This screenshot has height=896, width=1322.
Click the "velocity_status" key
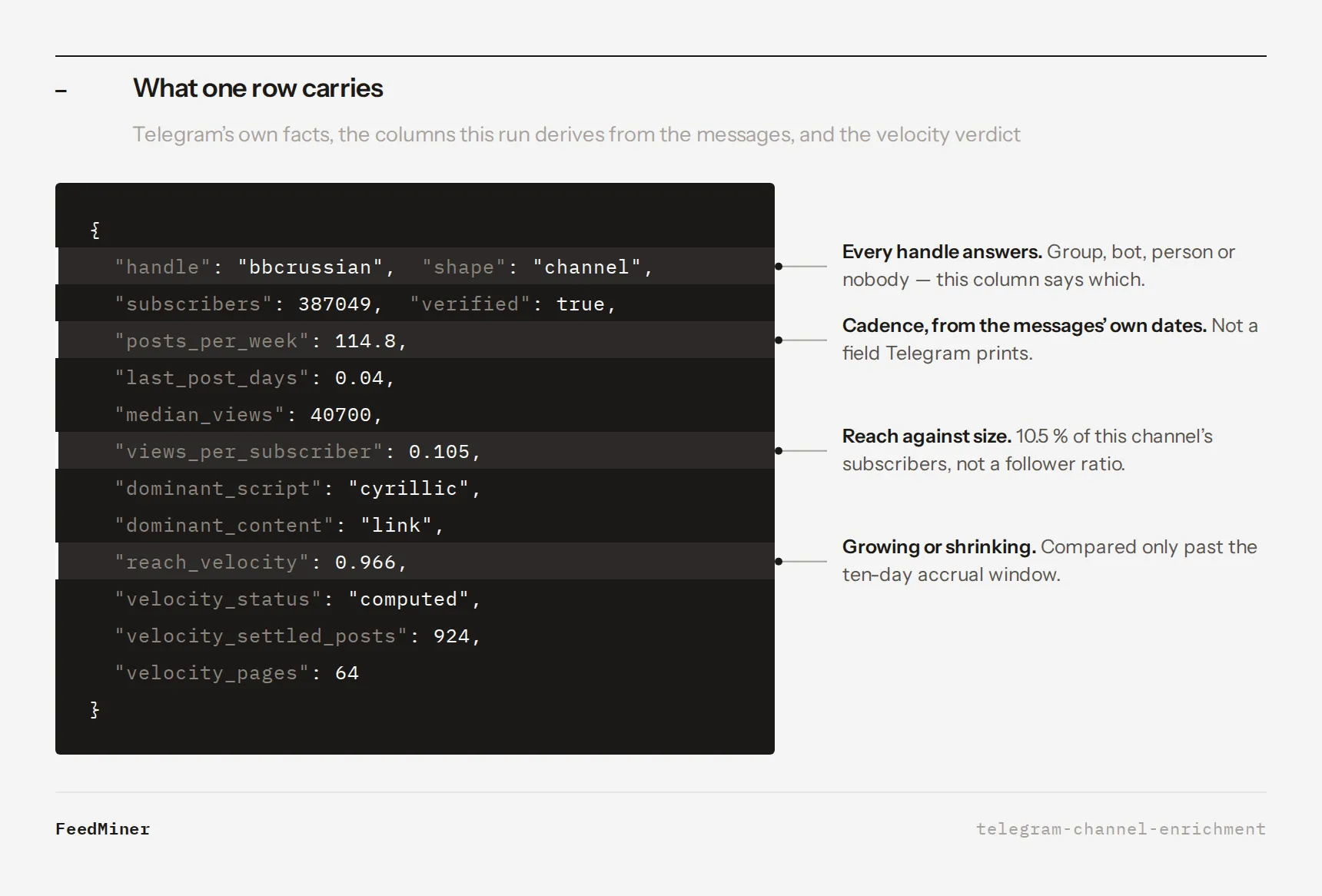(x=218, y=599)
